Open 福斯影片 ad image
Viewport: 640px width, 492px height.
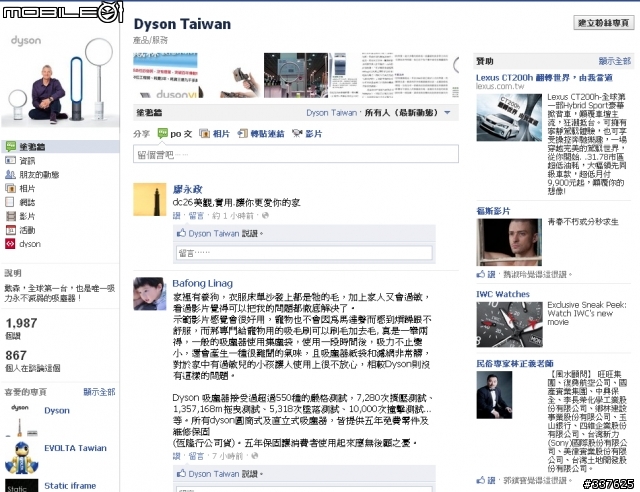coord(509,243)
